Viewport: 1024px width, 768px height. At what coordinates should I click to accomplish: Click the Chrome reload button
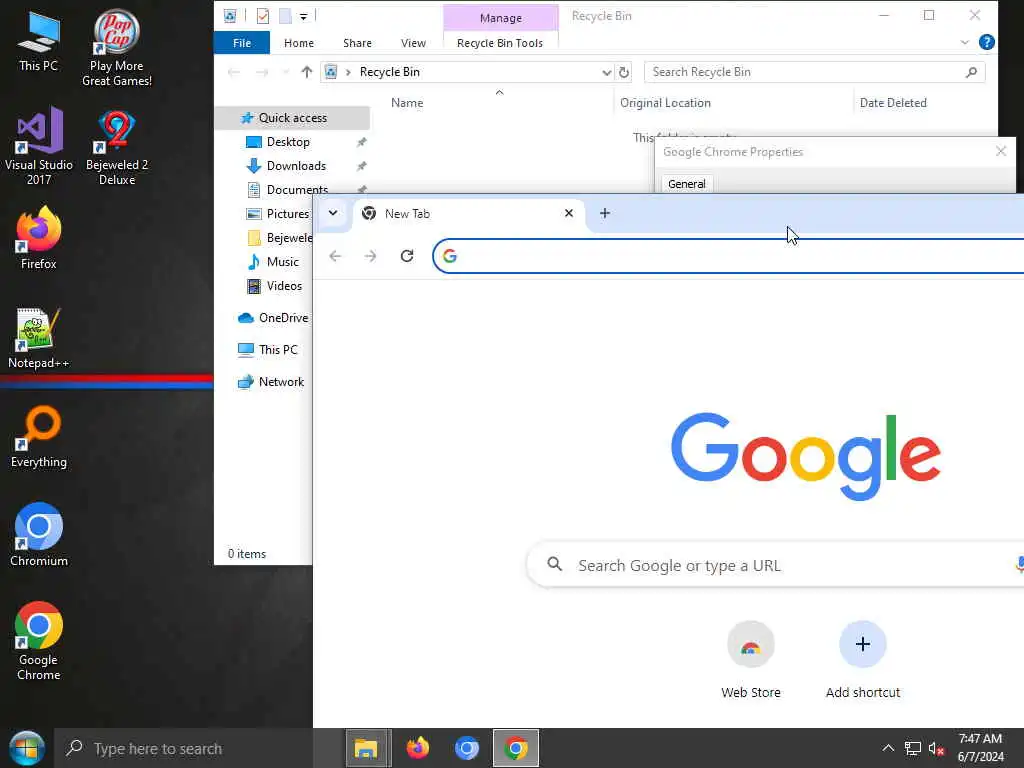(407, 255)
